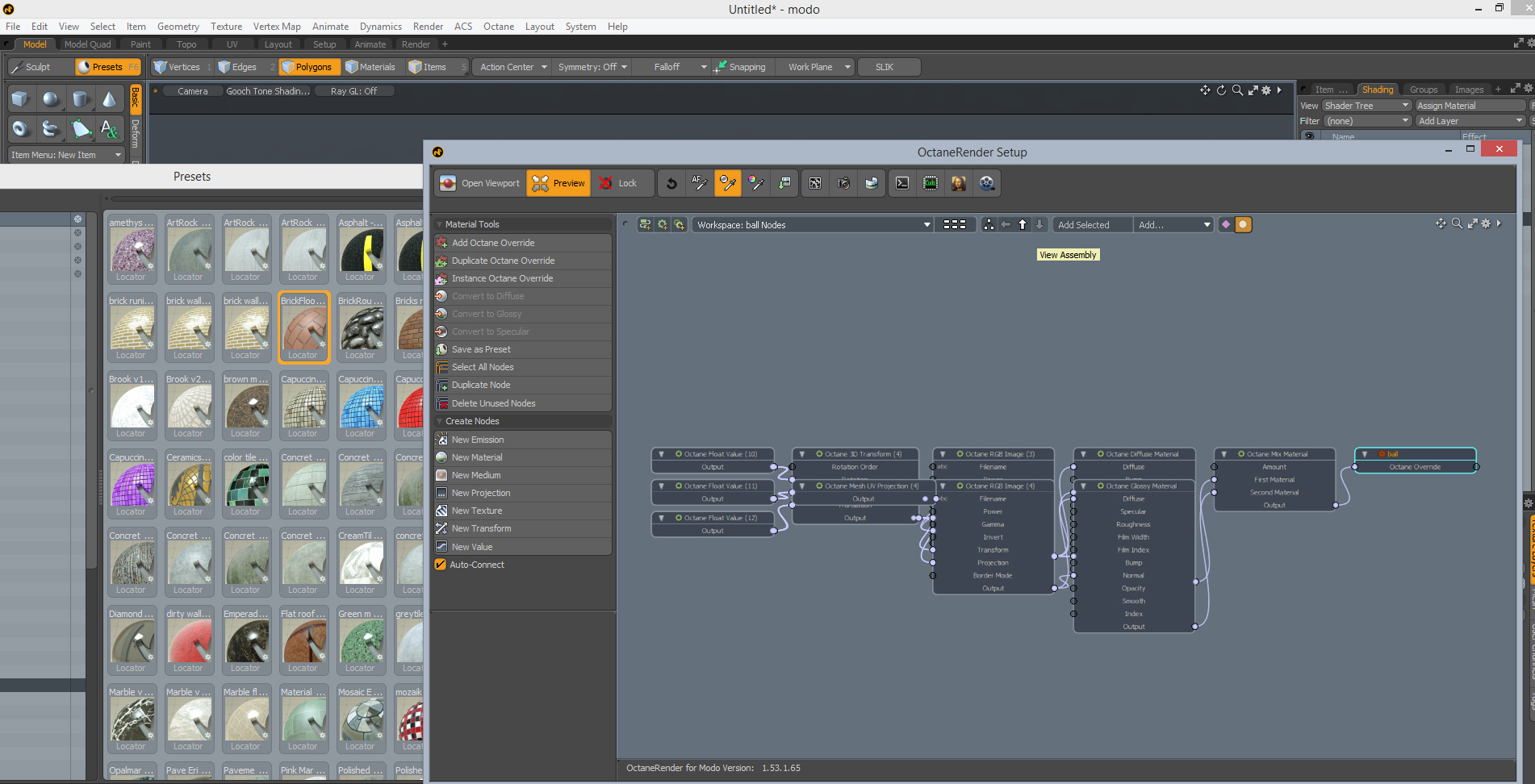Viewport: 1535px width, 784px height.
Task: Switch to the Shading tab
Action: pos(1378,90)
